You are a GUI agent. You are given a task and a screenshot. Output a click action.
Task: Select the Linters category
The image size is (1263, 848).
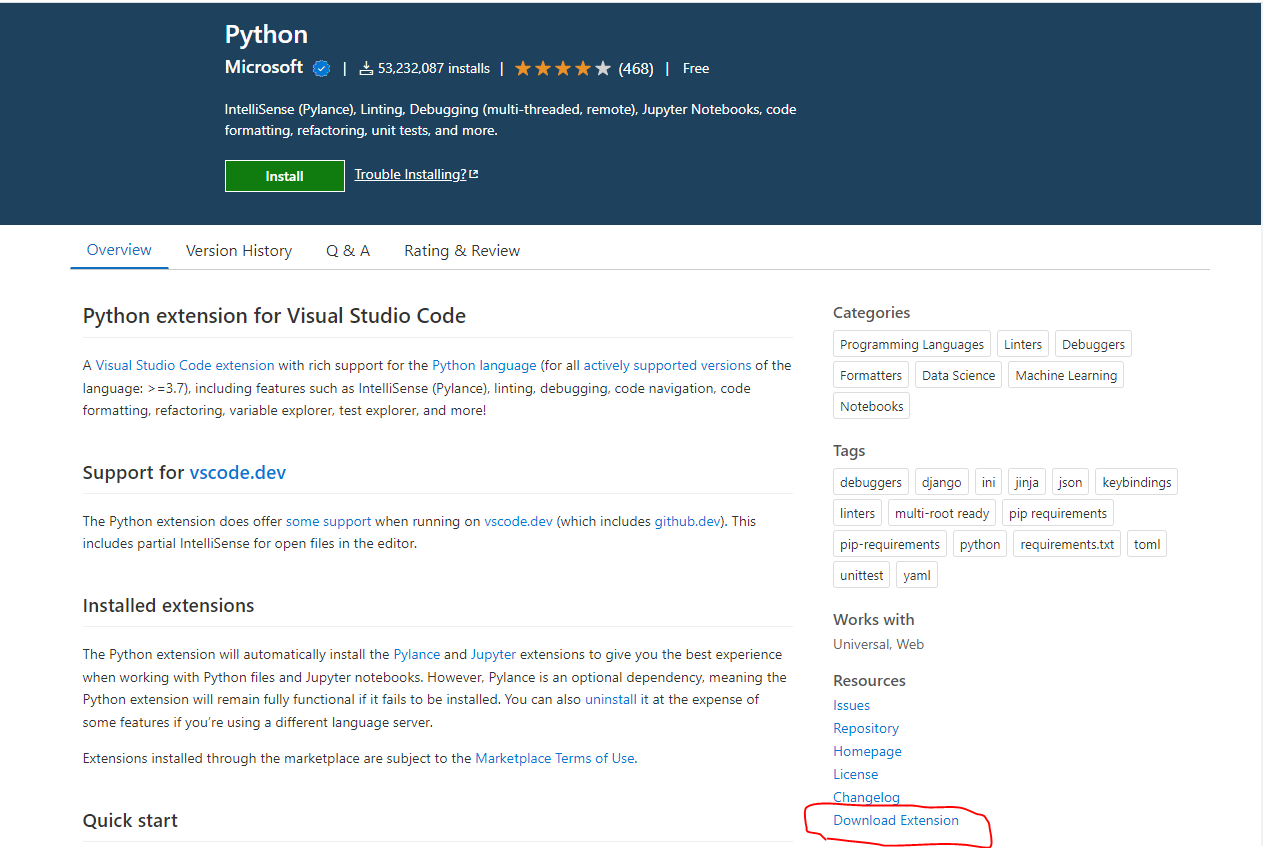pyautogui.click(x=1023, y=344)
